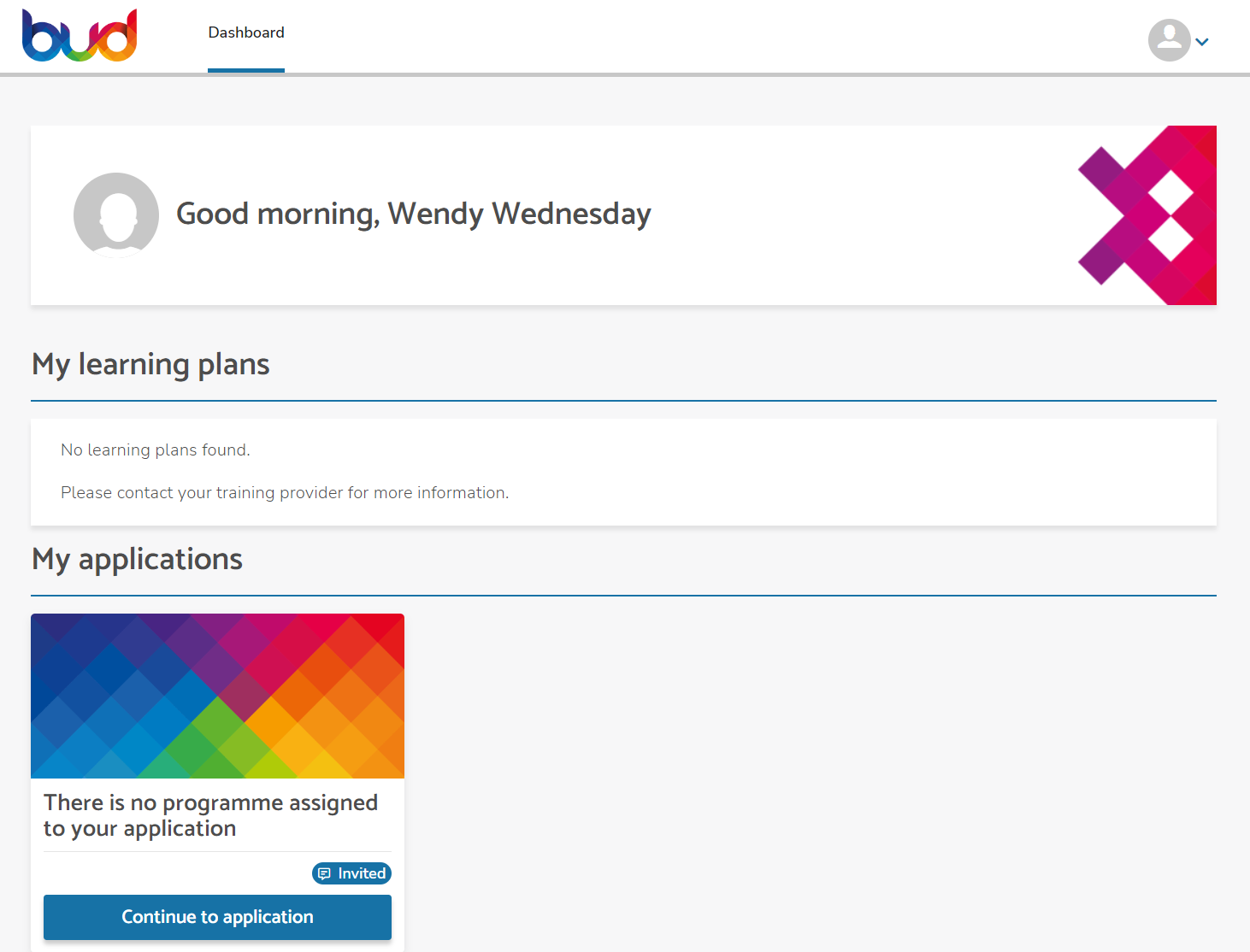Open the Dashboard tab
The height and width of the screenshot is (952, 1250).
pyautogui.click(x=246, y=32)
